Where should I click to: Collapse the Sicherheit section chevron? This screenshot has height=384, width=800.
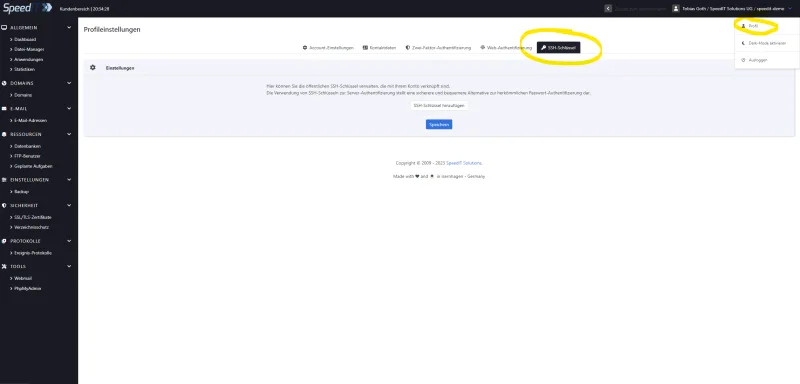coord(69,206)
